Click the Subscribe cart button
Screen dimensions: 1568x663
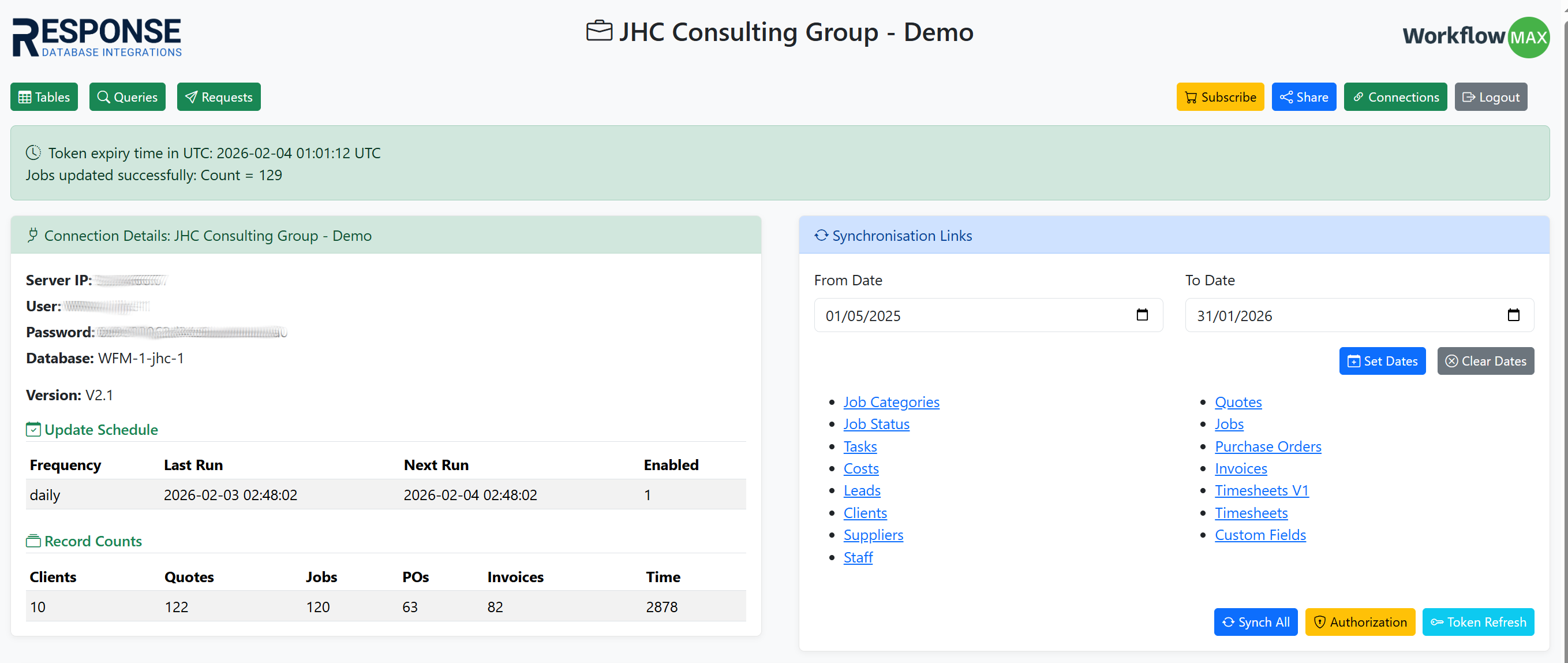click(x=1219, y=97)
